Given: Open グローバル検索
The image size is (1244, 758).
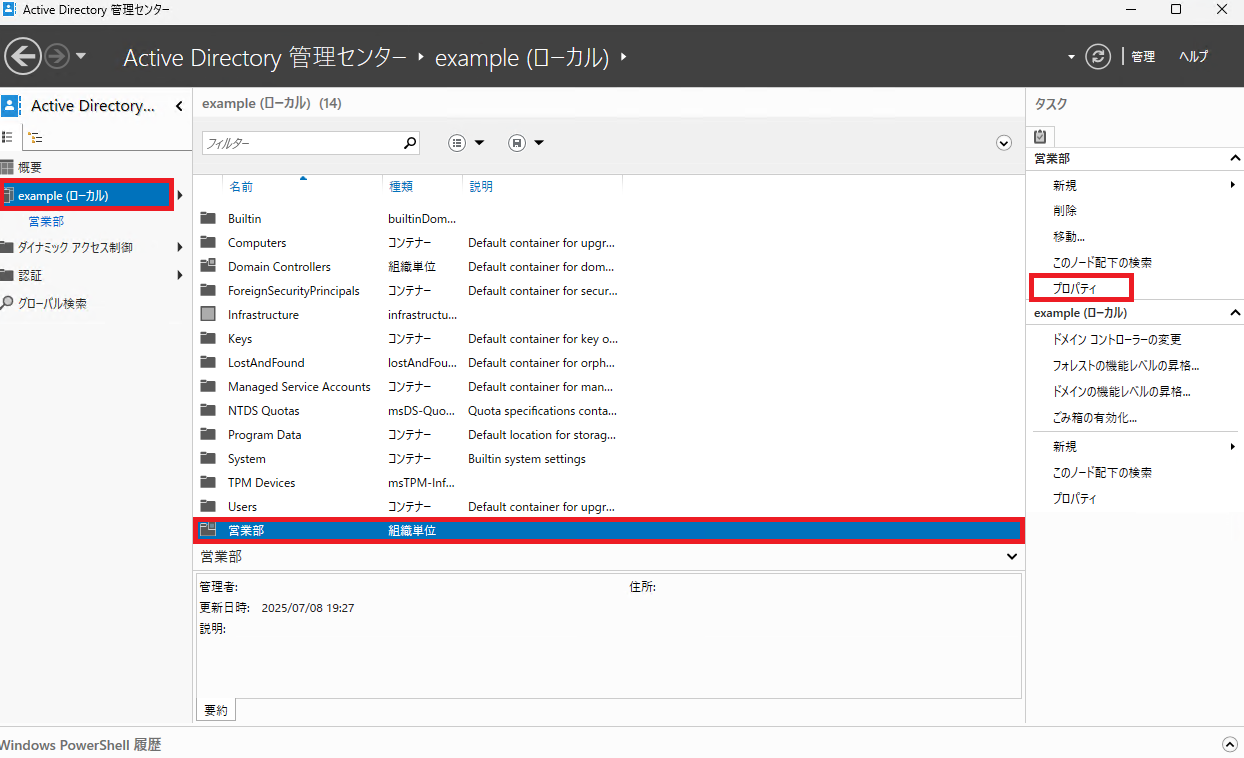Looking at the screenshot, I should [x=52, y=303].
